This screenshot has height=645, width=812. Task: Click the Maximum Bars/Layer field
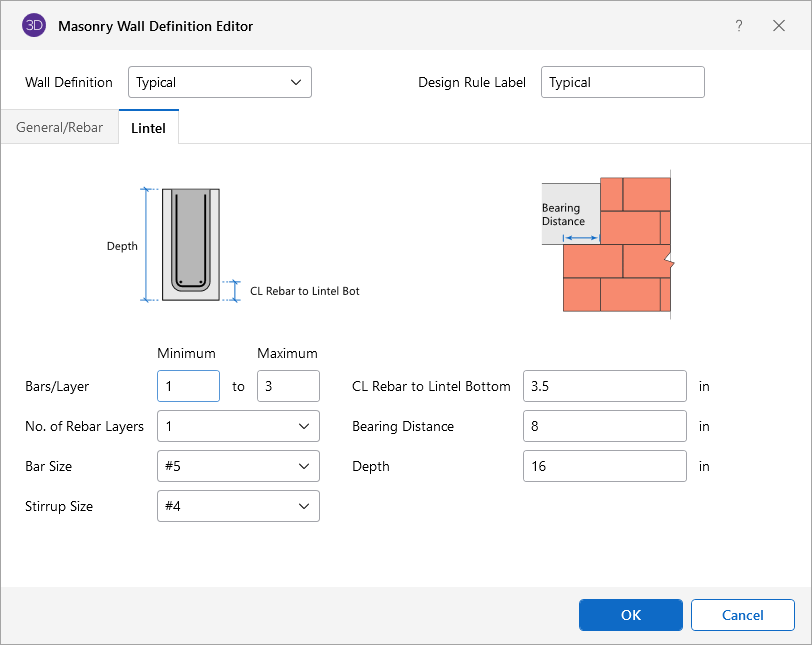point(288,386)
